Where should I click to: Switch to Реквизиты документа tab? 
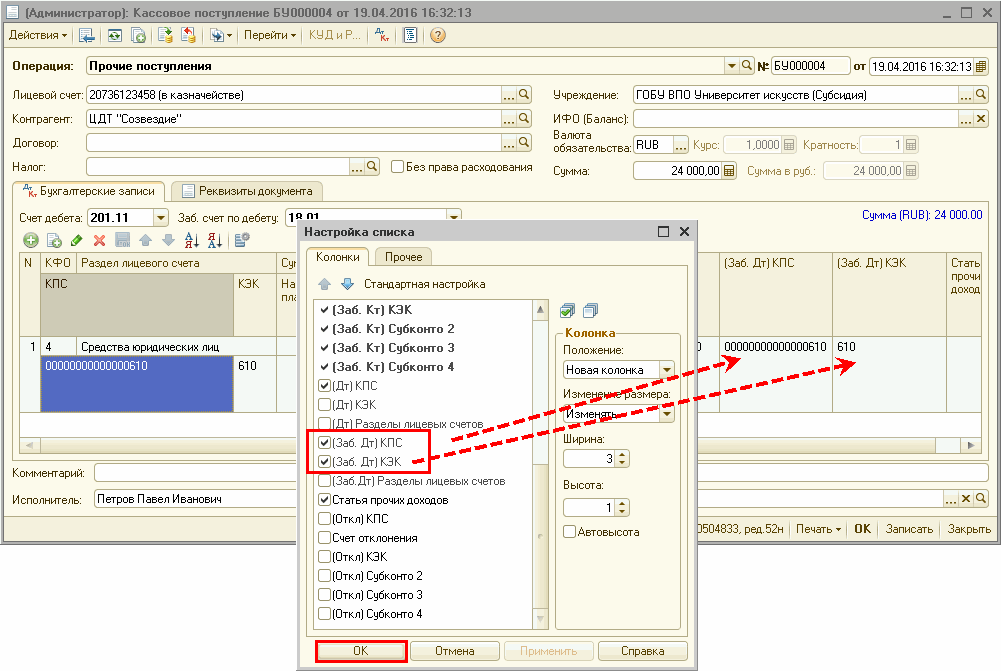click(x=248, y=191)
